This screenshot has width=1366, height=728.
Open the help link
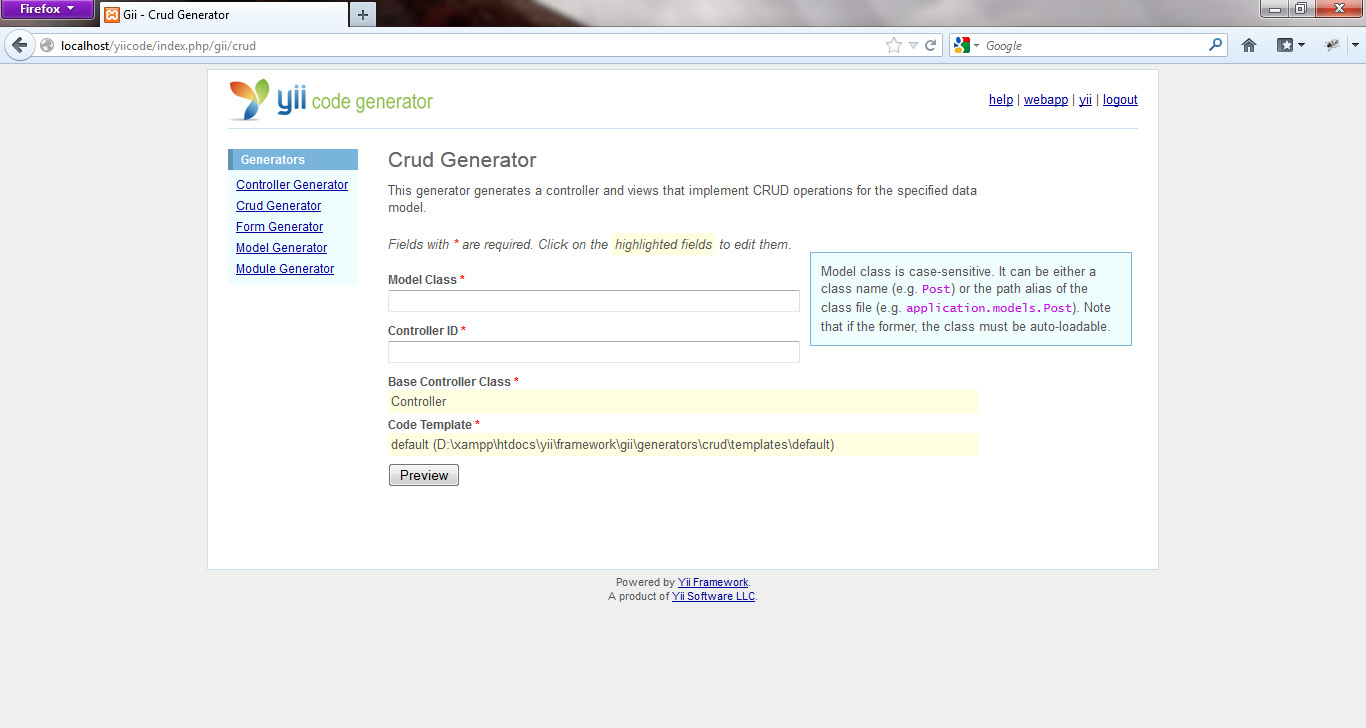[1001, 100]
